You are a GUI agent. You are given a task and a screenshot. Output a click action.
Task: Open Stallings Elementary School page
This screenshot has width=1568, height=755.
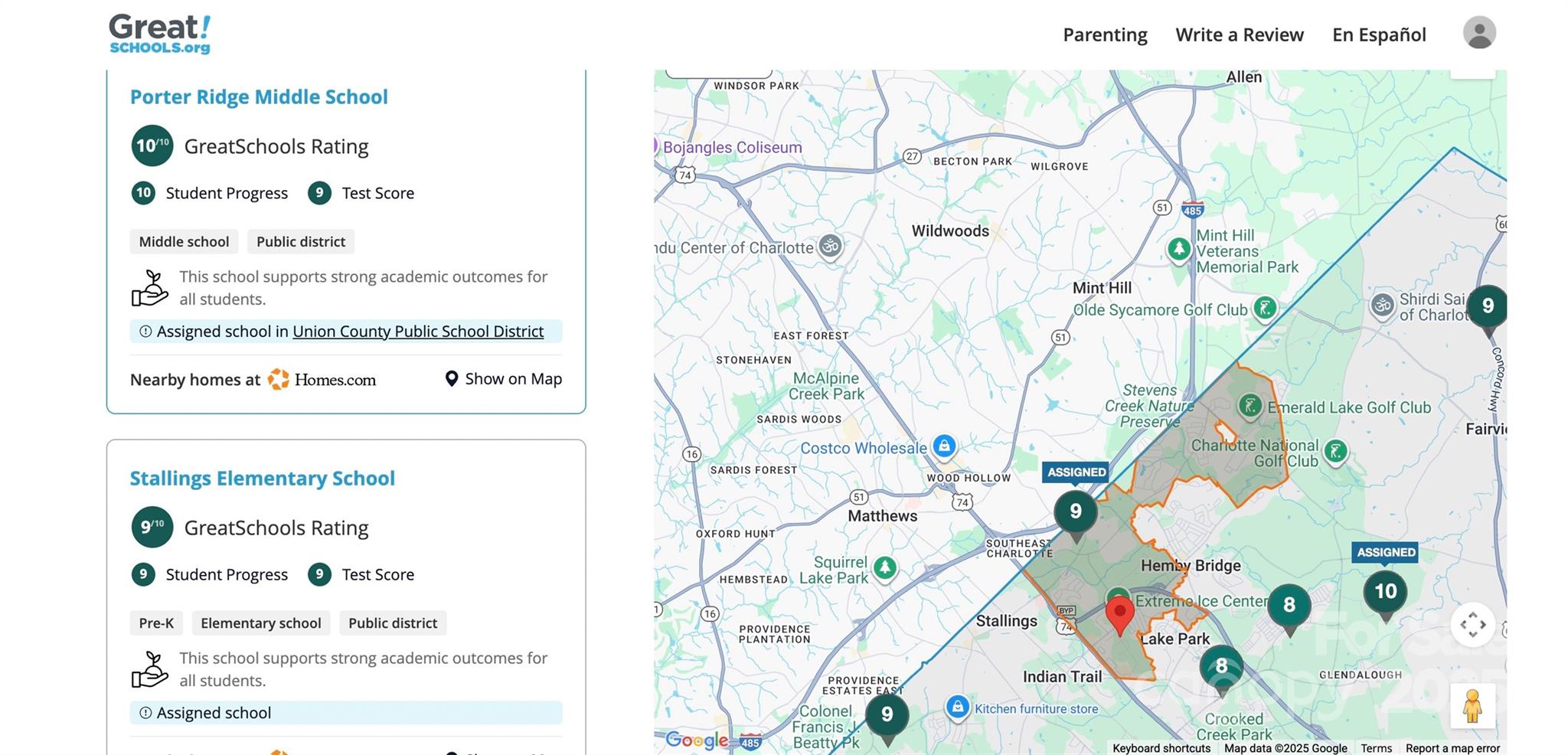click(x=262, y=478)
